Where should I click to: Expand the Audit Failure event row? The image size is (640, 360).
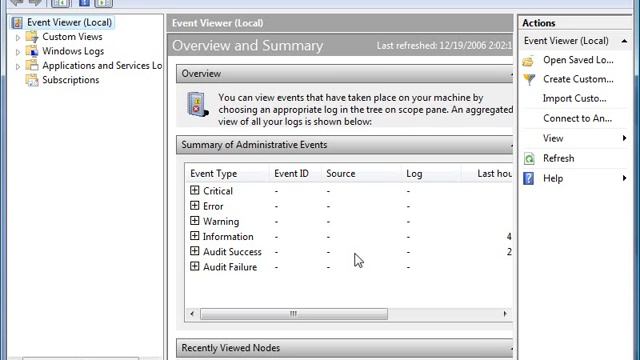pos(195,267)
